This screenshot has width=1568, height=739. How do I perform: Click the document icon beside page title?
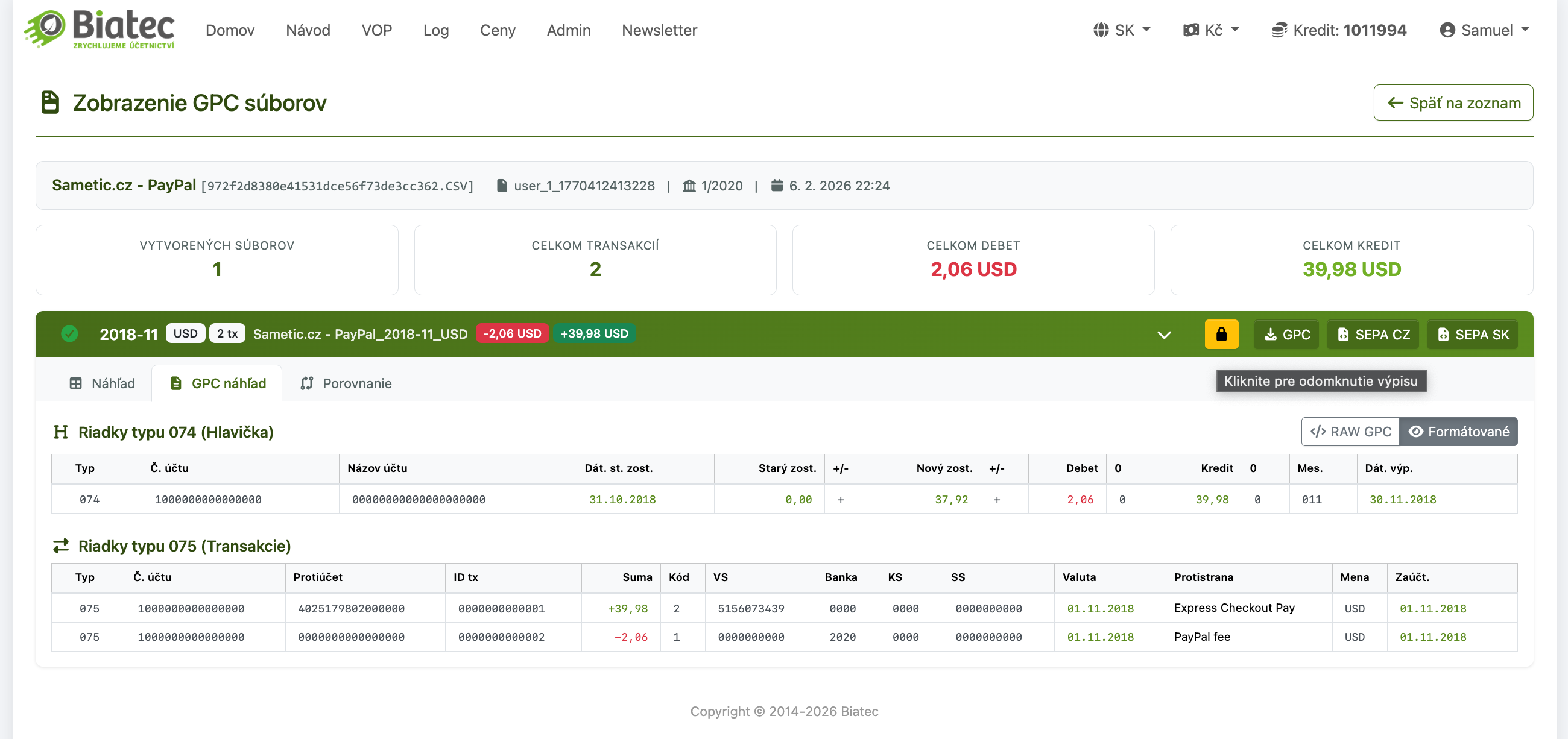50,102
